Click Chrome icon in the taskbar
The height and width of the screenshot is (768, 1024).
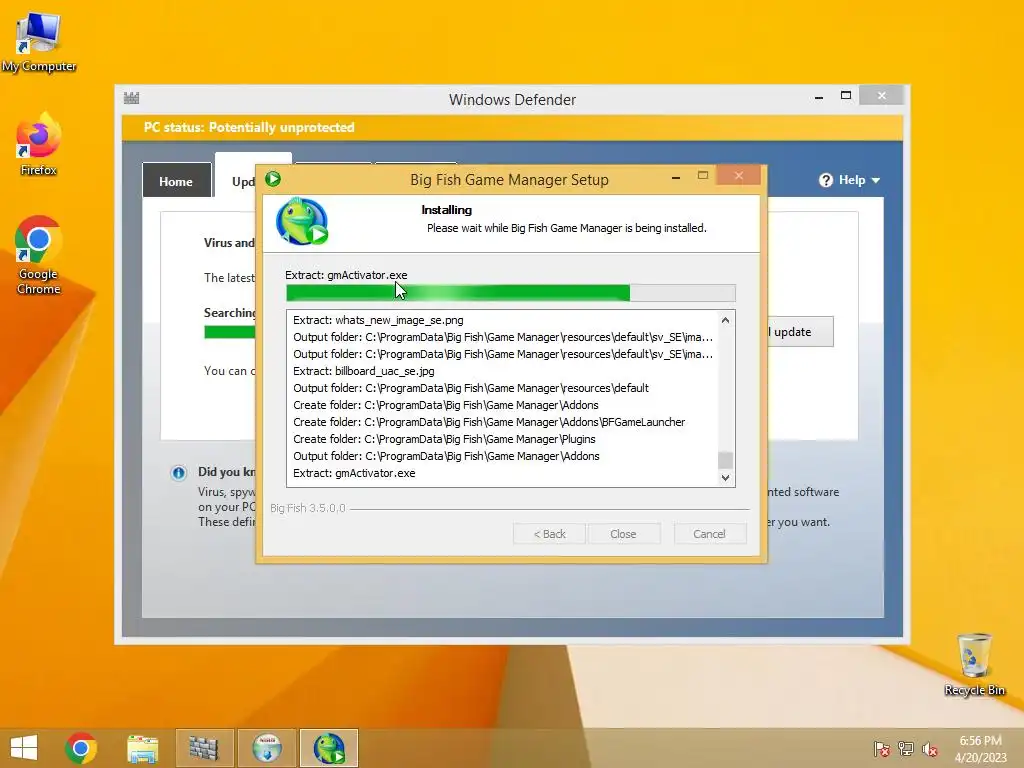coord(80,748)
